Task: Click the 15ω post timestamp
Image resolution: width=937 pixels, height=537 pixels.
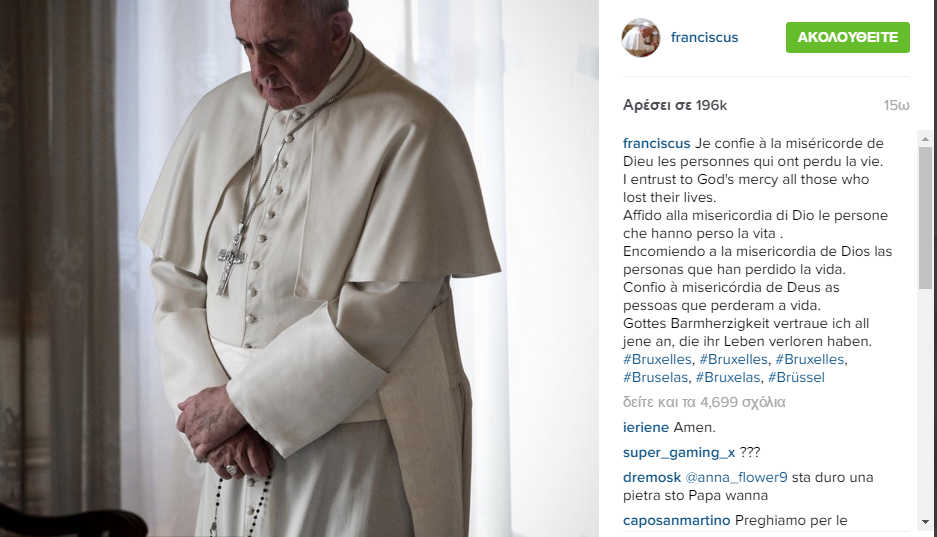Action: [896, 106]
